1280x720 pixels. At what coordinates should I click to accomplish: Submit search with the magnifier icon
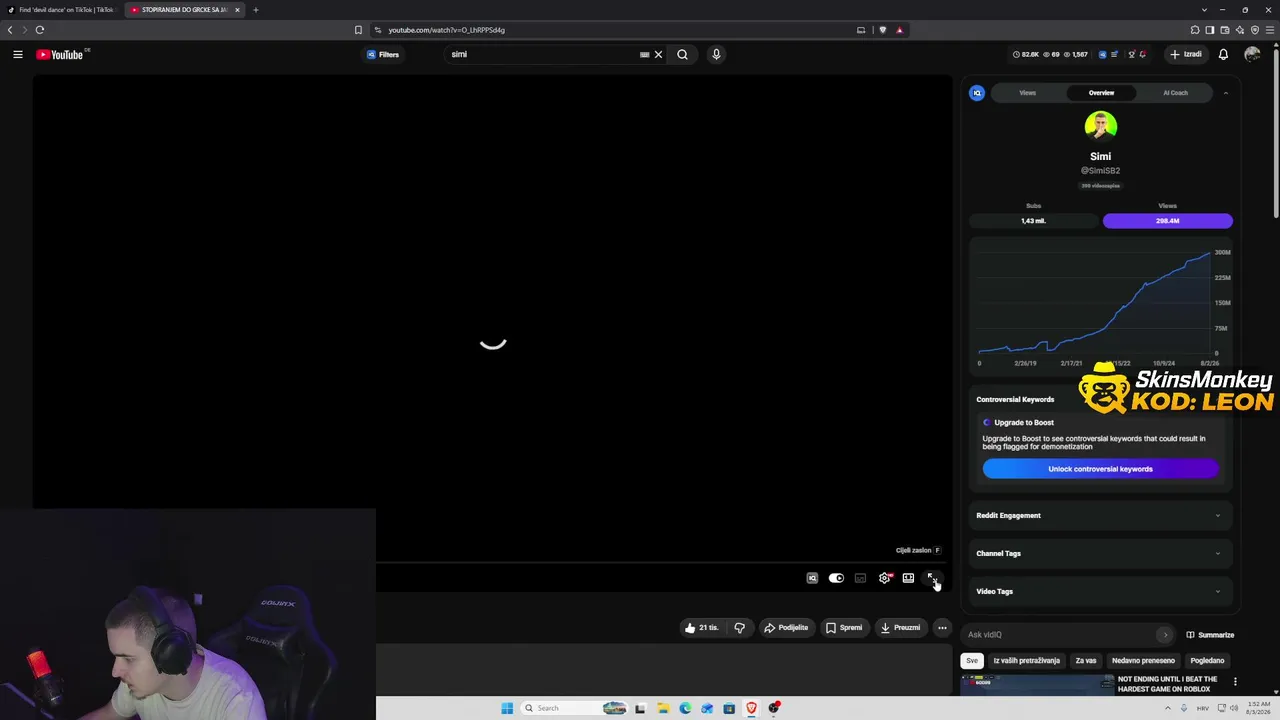(682, 54)
